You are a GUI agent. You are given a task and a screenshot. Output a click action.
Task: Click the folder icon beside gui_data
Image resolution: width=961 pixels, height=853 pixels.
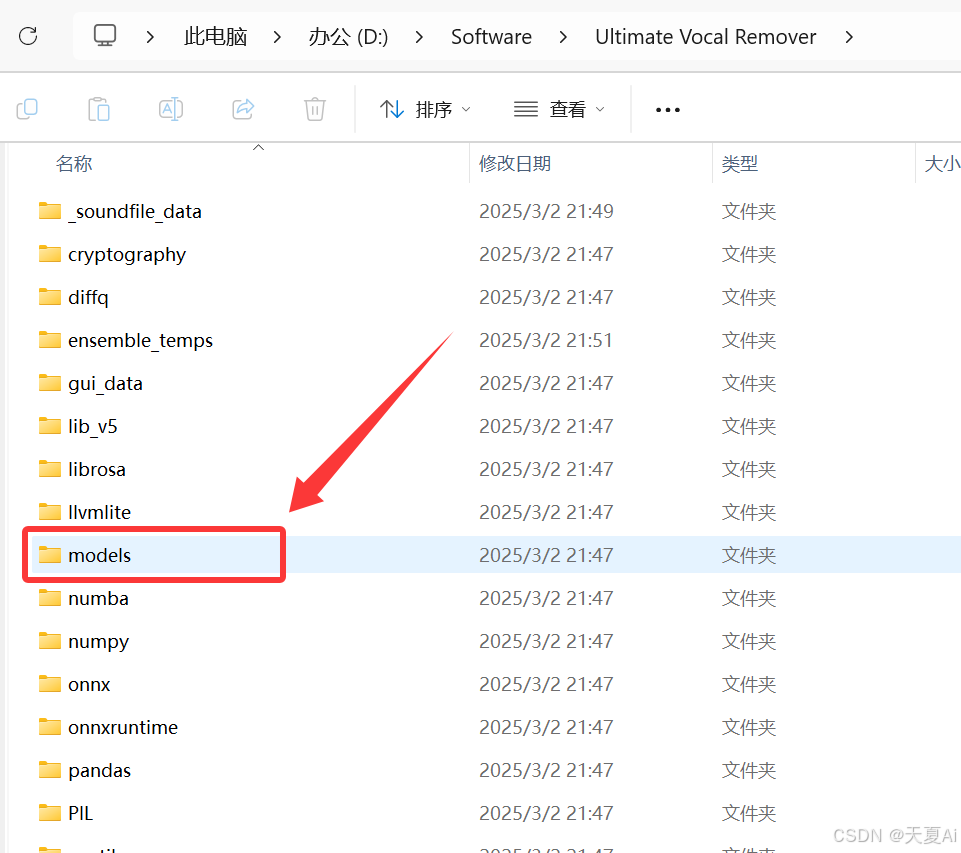[50, 383]
